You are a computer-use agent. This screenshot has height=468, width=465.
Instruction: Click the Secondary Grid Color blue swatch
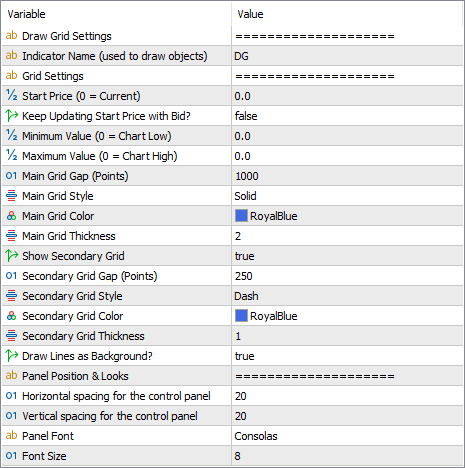[x=241, y=316]
